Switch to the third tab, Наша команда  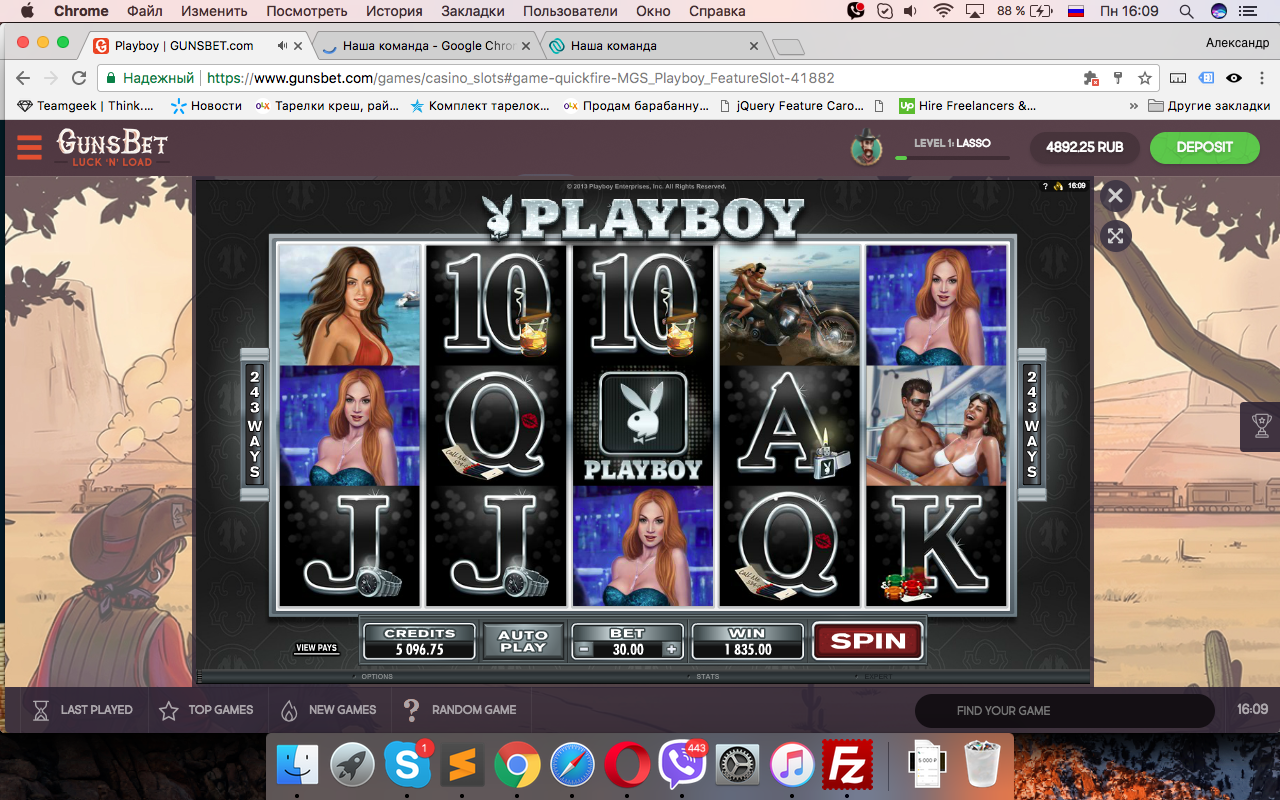(655, 46)
